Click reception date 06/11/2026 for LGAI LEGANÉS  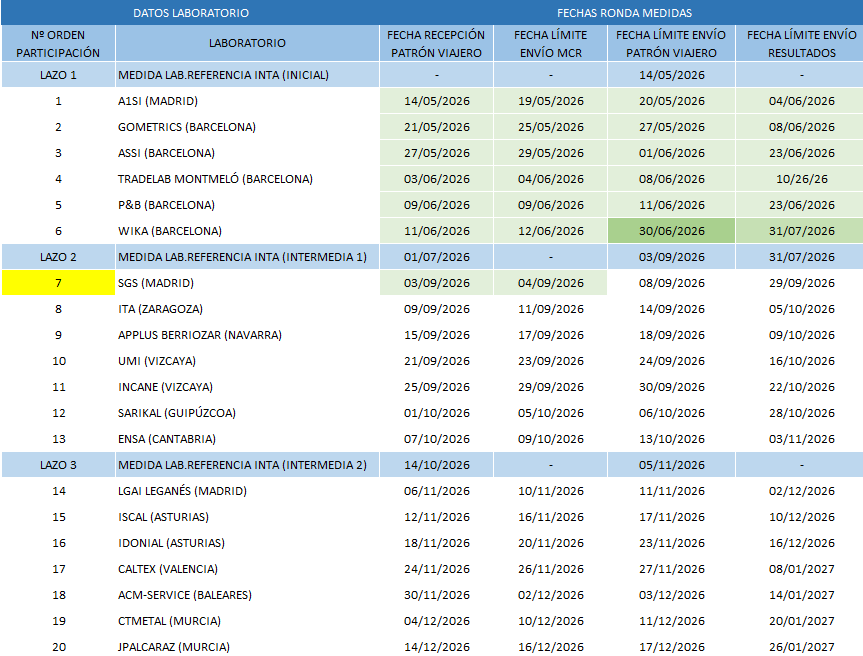[436, 491]
